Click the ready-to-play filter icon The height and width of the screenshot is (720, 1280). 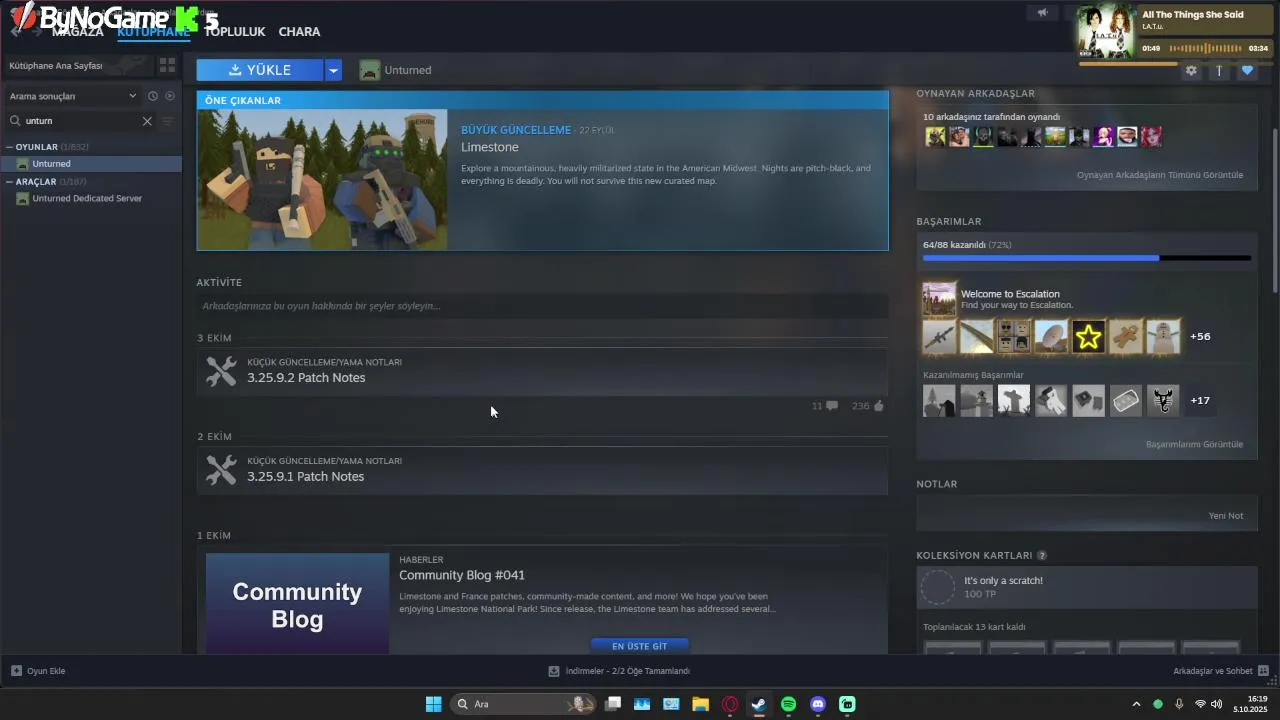[170, 96]
